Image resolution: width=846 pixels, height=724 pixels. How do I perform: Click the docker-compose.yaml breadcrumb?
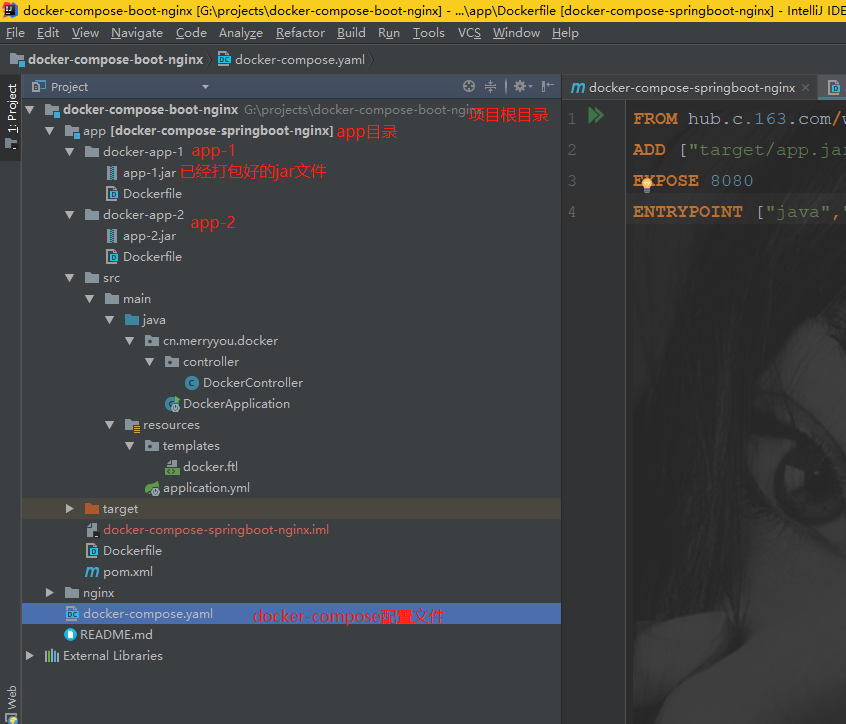pyautogui.click(x=291, y=60)
